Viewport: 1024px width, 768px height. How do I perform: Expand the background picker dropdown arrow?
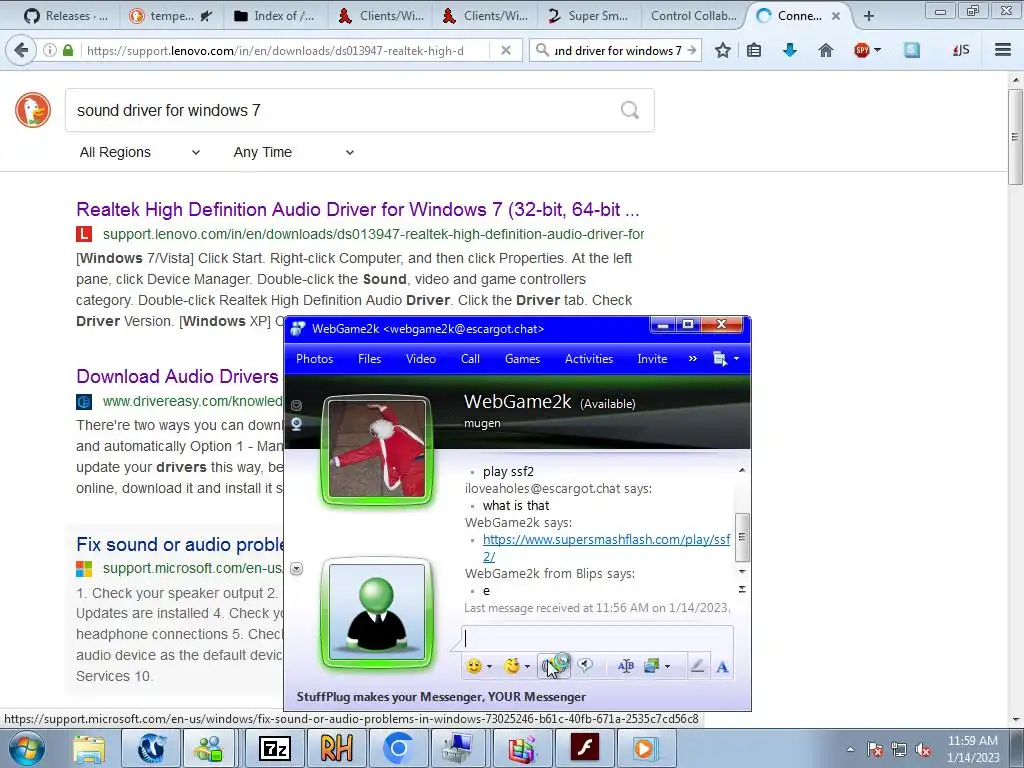pos(667,667)
